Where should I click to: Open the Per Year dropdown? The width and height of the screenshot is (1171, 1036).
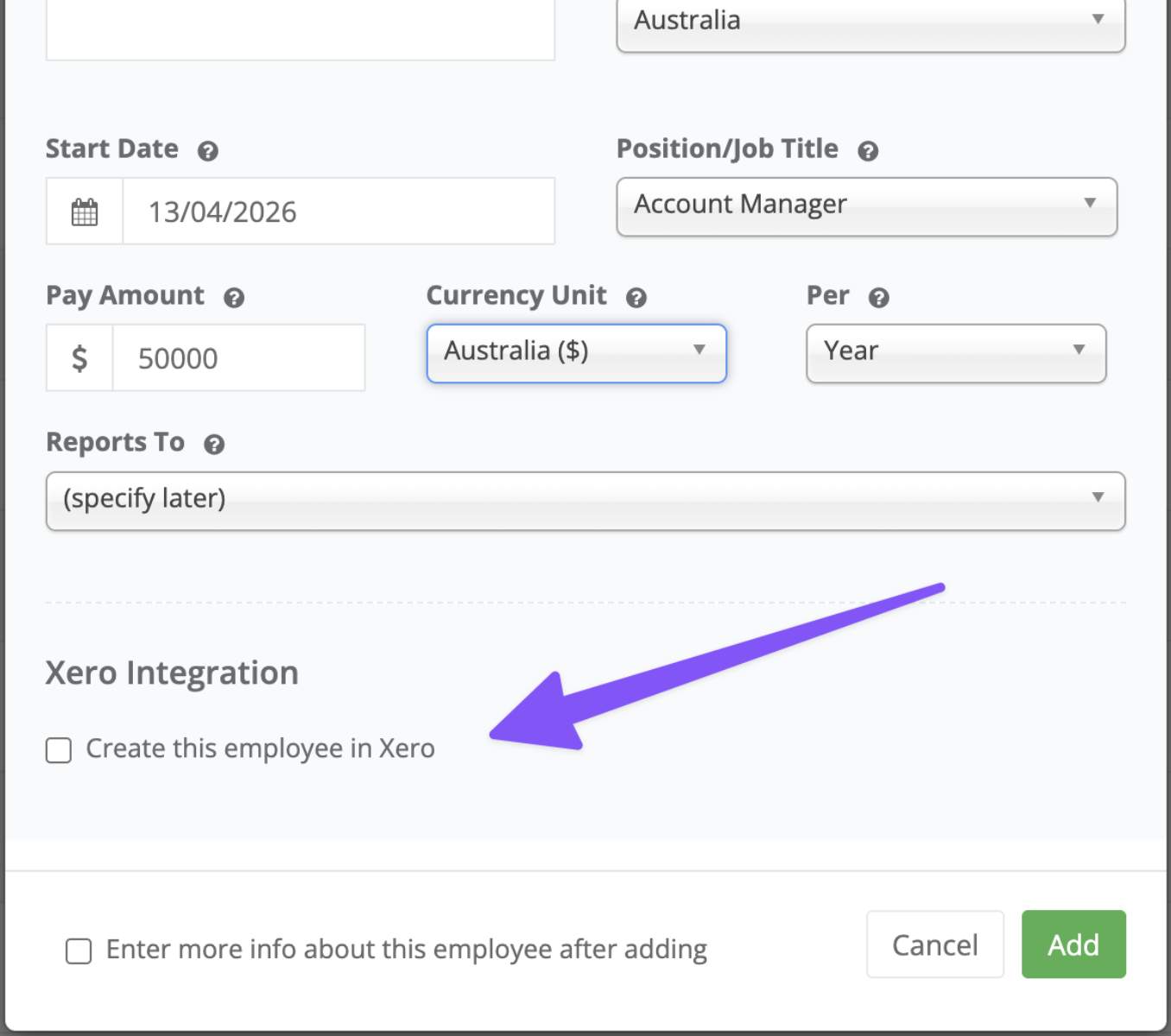click(956, 353)
